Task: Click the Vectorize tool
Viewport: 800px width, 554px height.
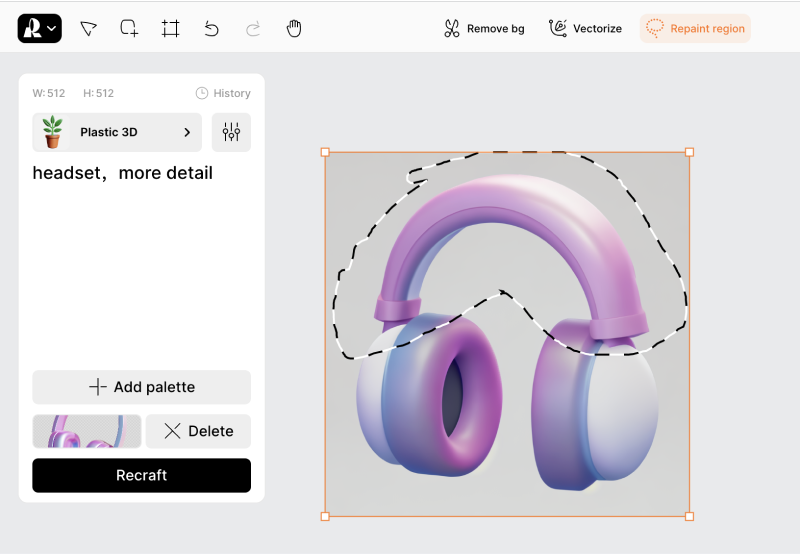Action: tap(585, 29)
